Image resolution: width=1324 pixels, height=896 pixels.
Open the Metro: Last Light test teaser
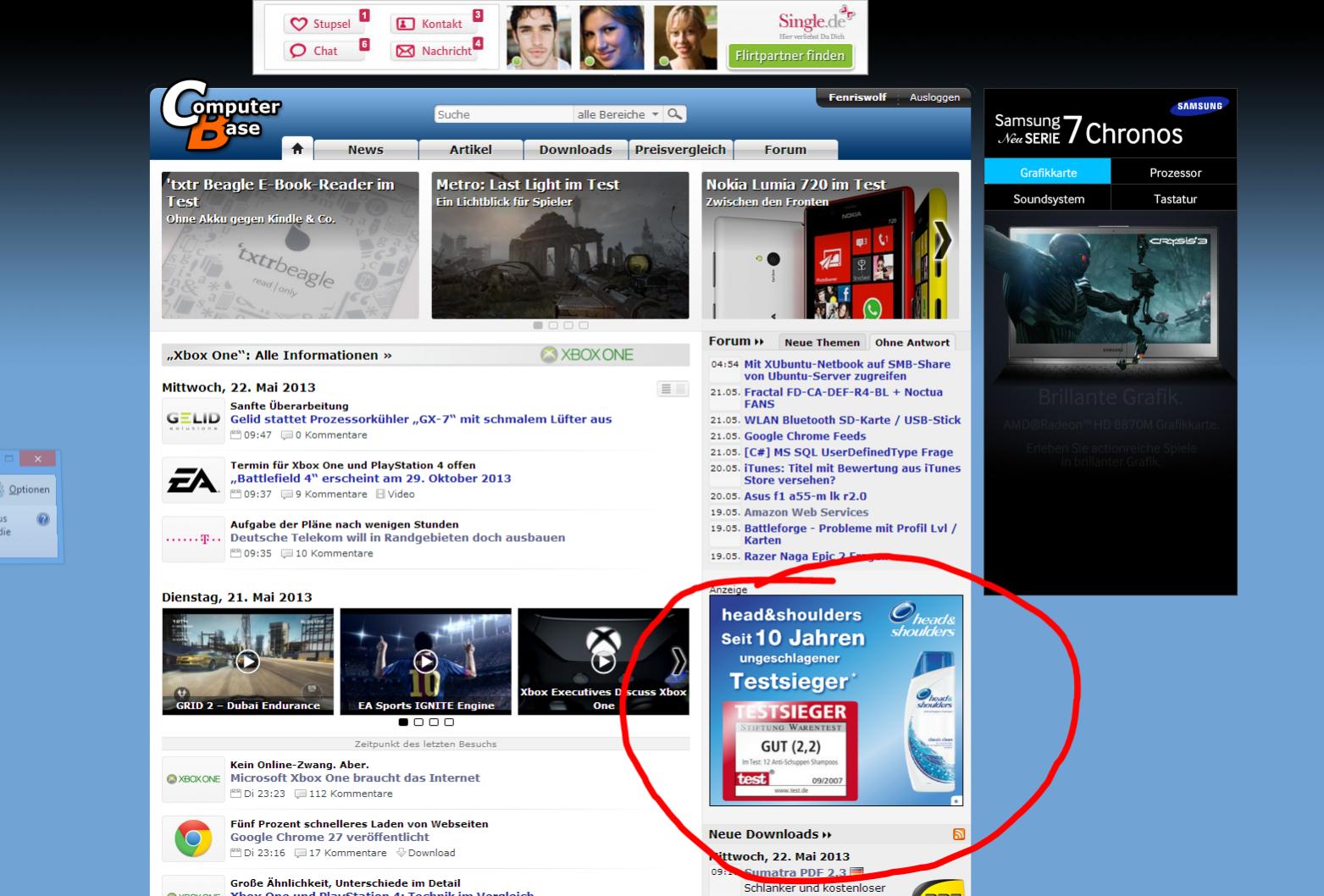tap(560, 246)
